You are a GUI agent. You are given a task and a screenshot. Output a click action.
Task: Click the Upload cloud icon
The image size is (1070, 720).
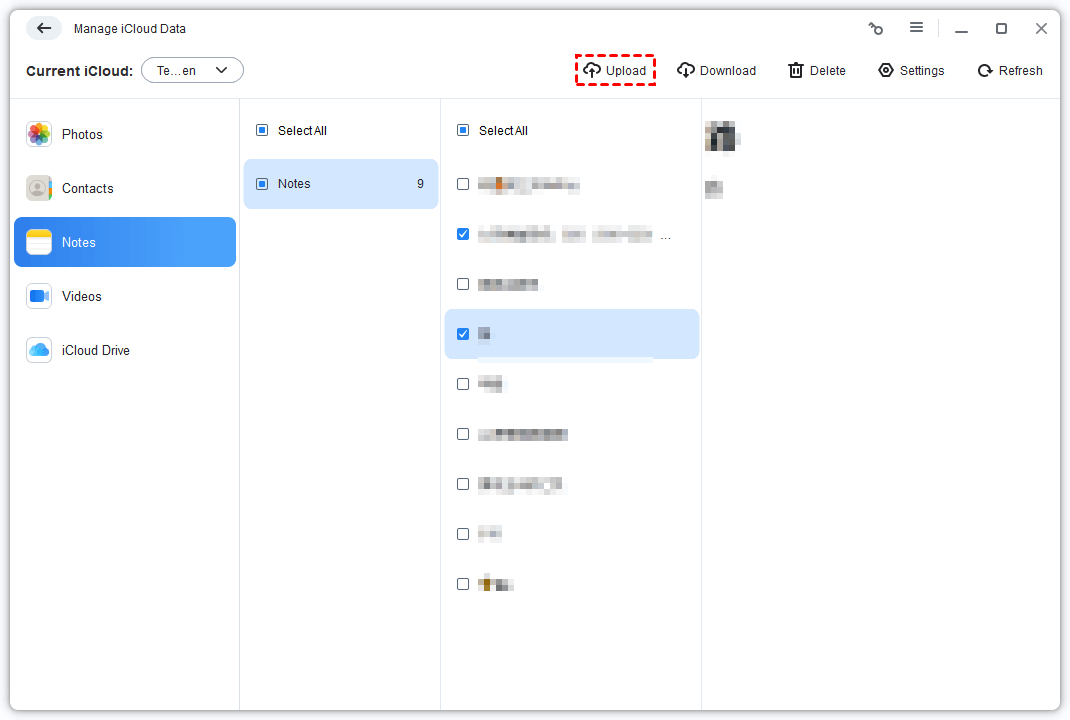pyautogui.click(x=592, y=70)
